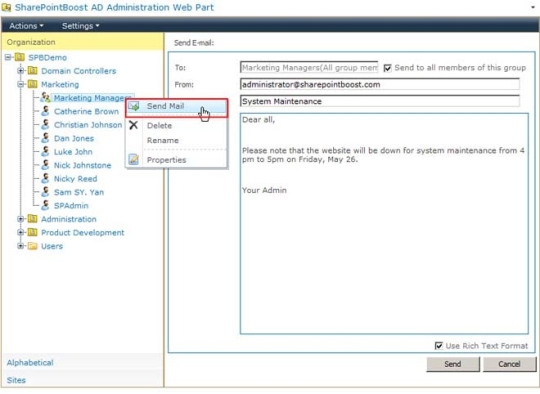Click the Product Development folder icon
The width and height of the screenshot is (540, 394).
pyautogui.click(x=32, y=232)
